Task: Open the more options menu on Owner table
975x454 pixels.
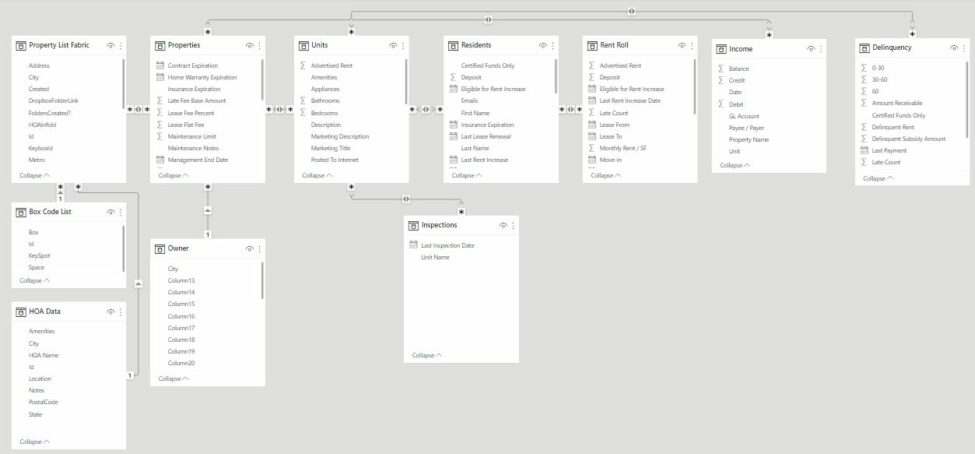Action: pos(259,249)
